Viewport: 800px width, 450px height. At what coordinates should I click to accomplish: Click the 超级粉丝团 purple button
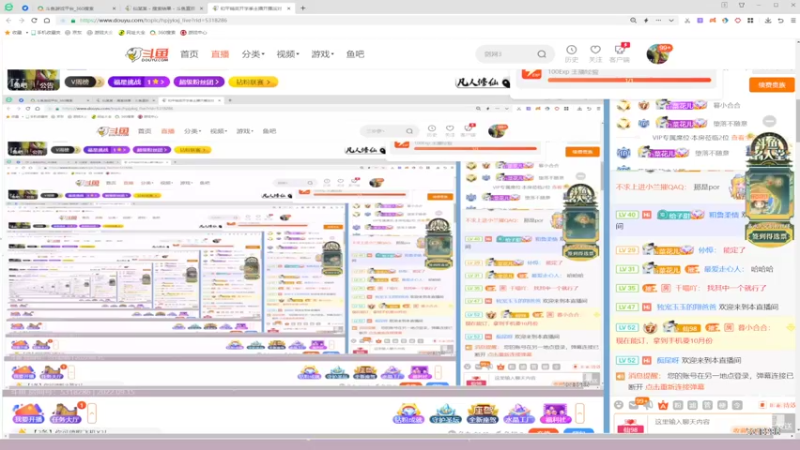coord(199,82)
